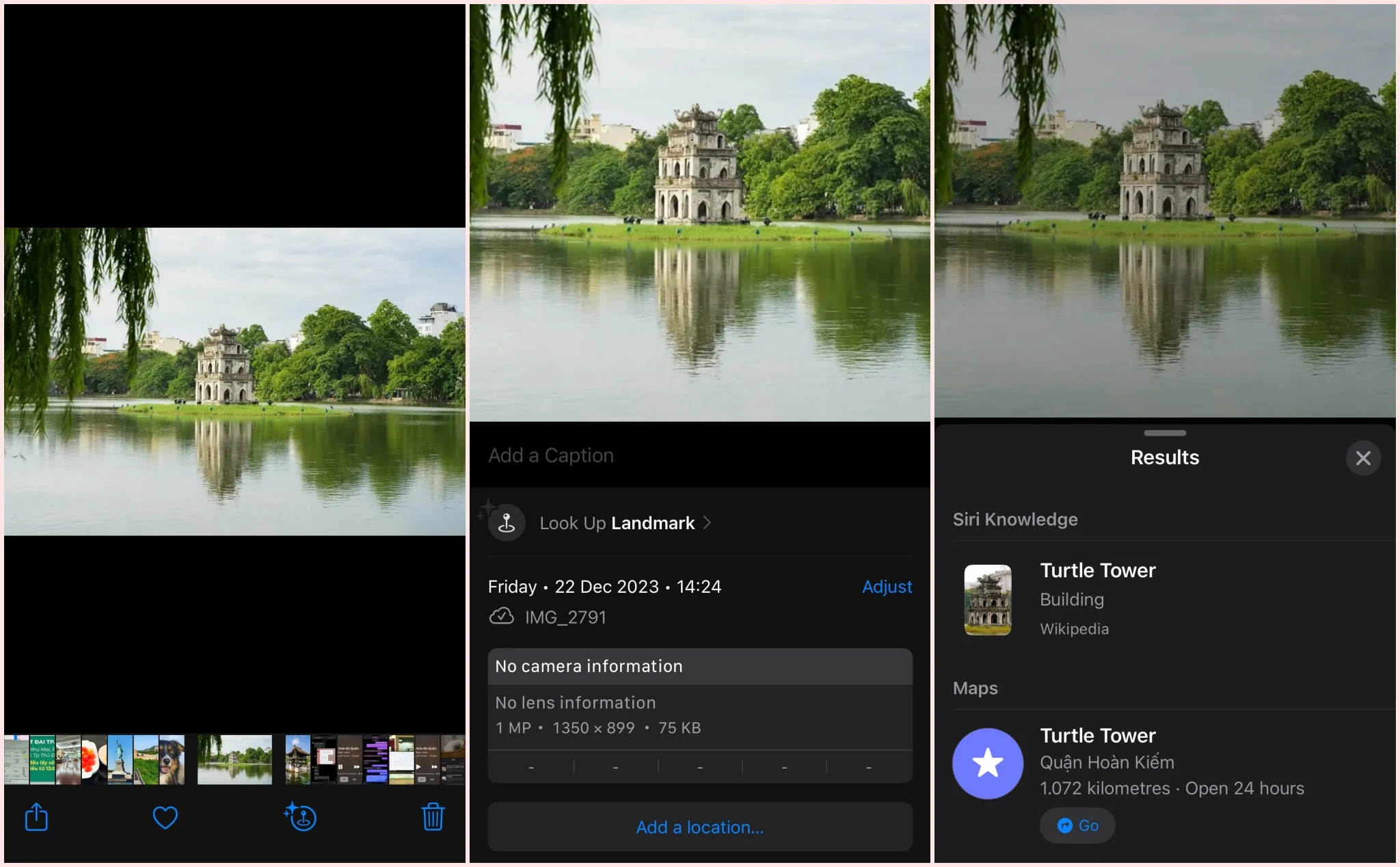This screenshot has height=867, width=1400.
Task: Favorite the photo with the heart icon
Action: point(165,818)
